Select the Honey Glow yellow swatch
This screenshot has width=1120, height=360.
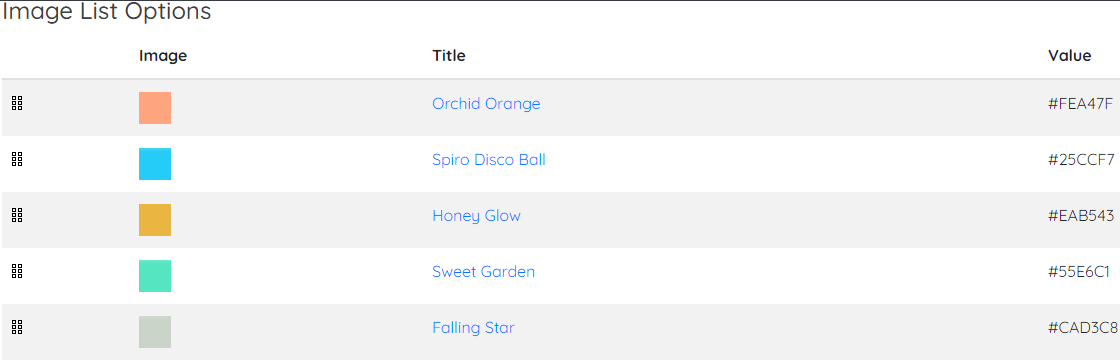(155, 220)
